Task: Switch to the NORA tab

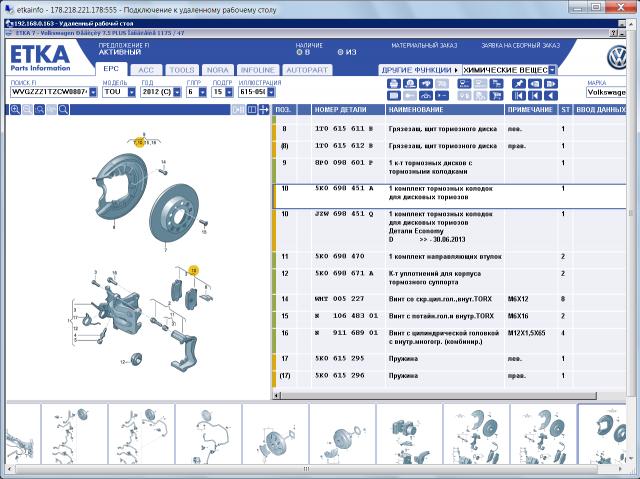Action: point(218,70)
